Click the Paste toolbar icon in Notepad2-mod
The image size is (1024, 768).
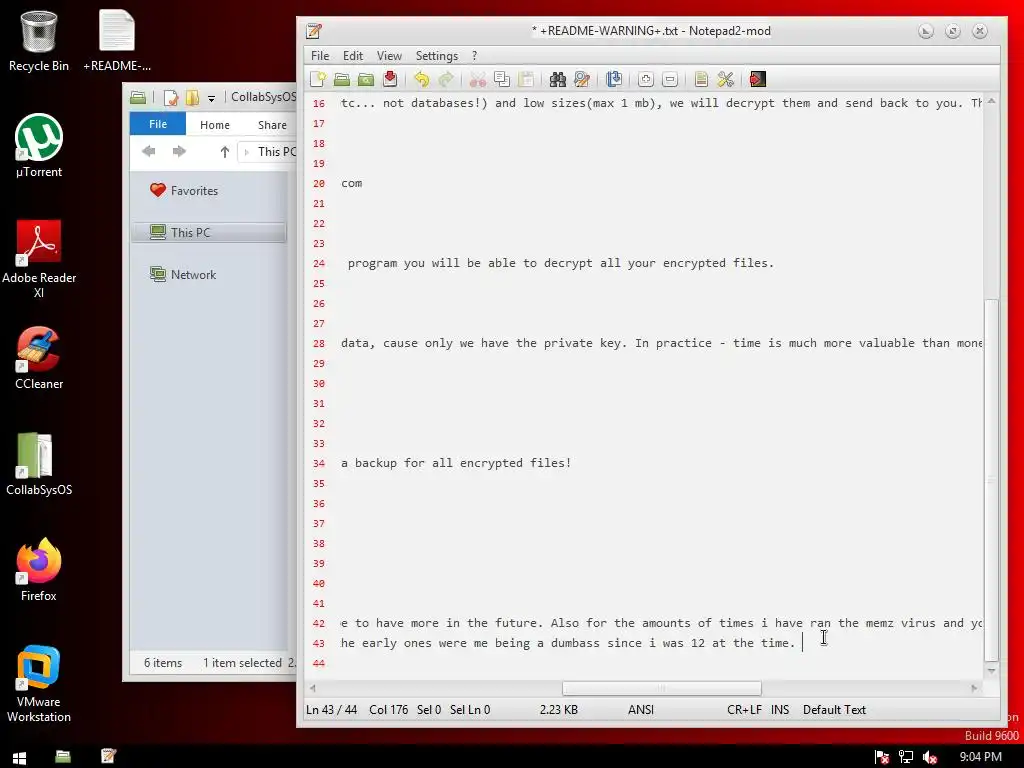click(x=526, y=80)
